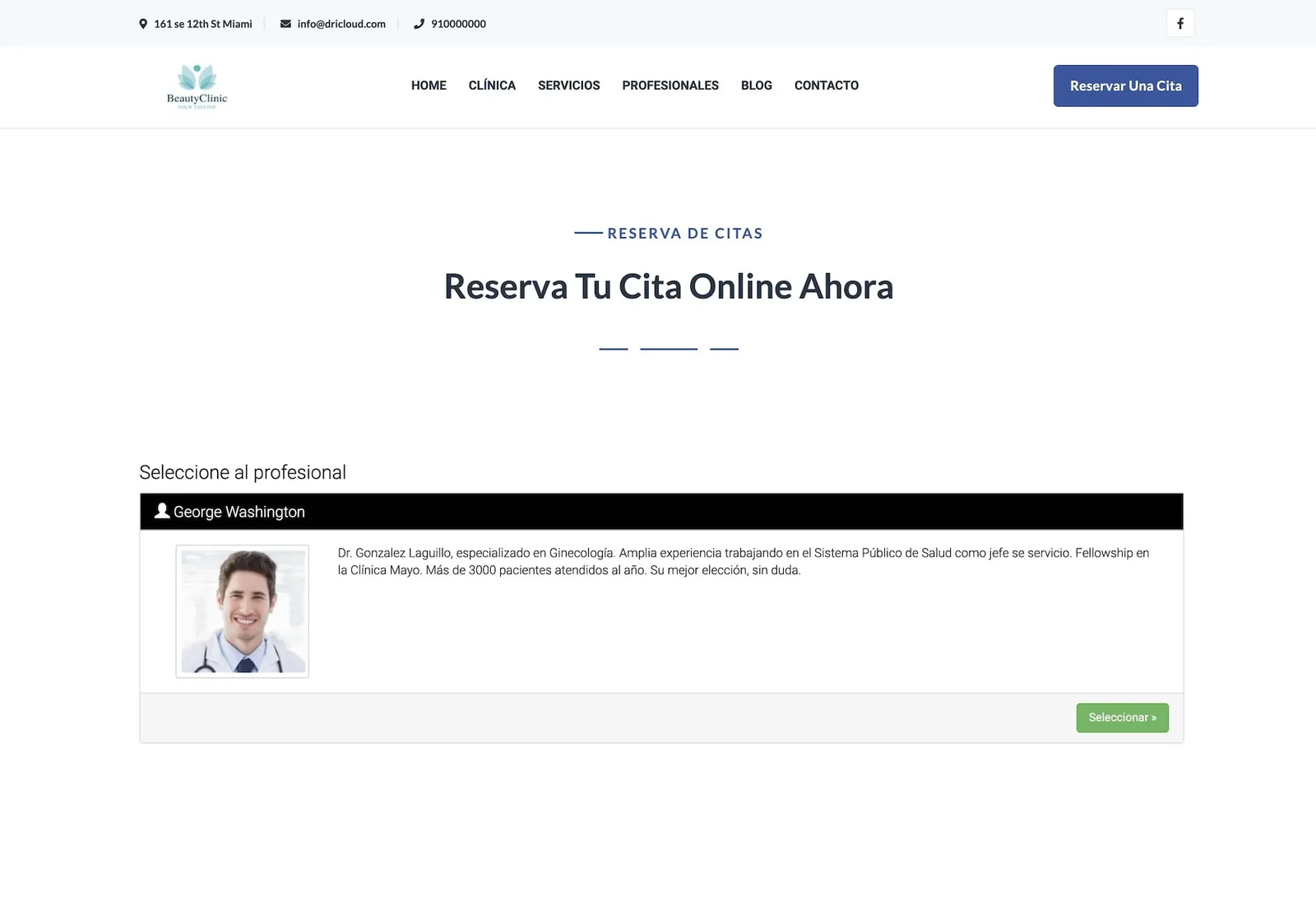Click the 910000000 phone number
The image size is (1316, 914).
click(x=458, y=24)
